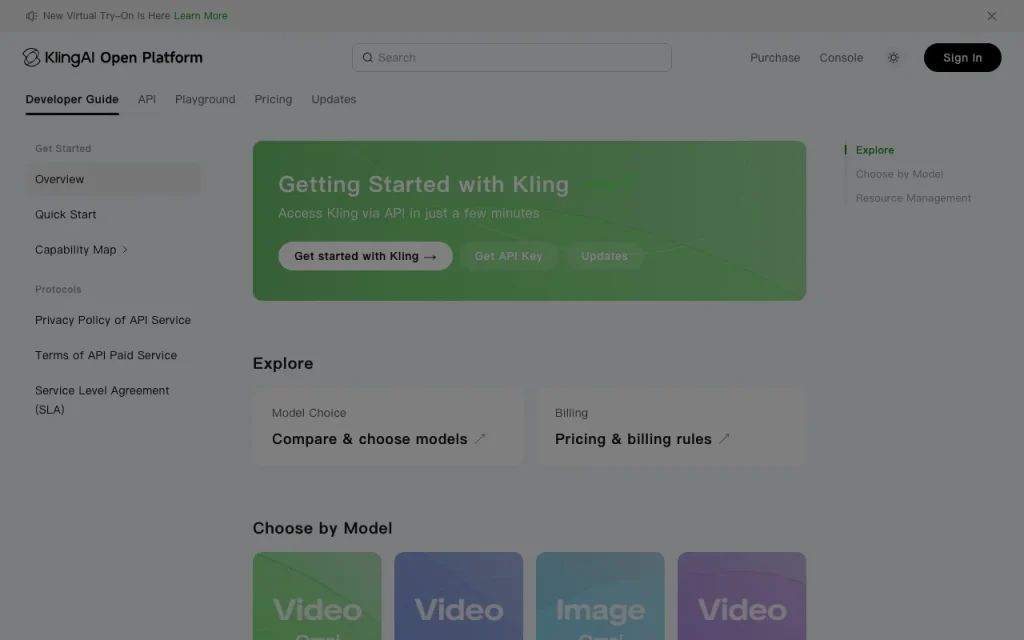This screenshot has height=640, width=1024.
Task: Open the blue Video model card
Action: pos(458,596)
